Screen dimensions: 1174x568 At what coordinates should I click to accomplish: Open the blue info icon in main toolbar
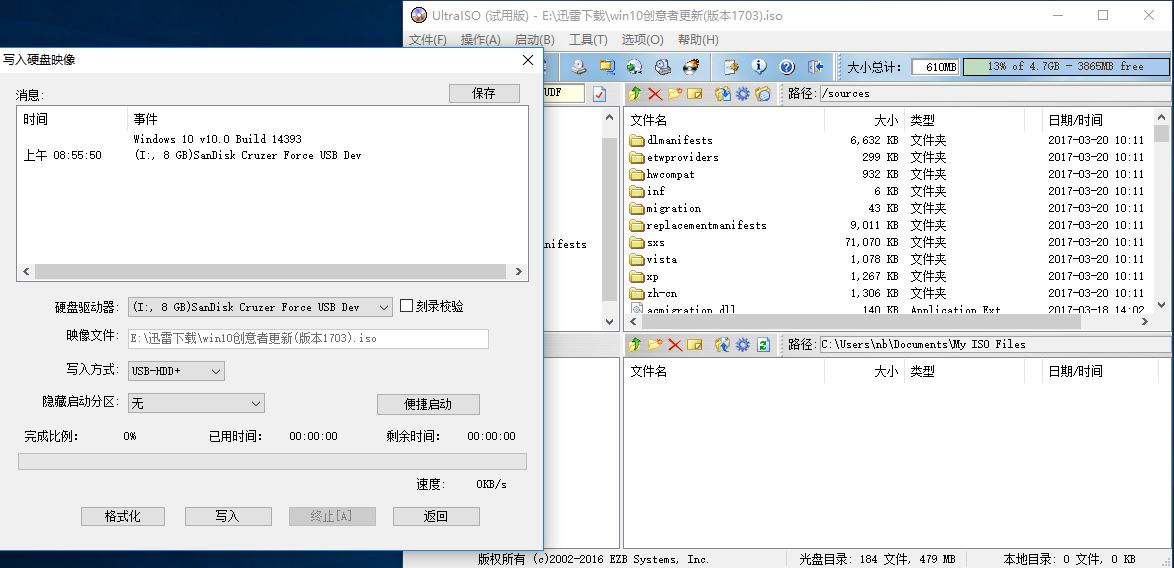(x=759, y=67)
